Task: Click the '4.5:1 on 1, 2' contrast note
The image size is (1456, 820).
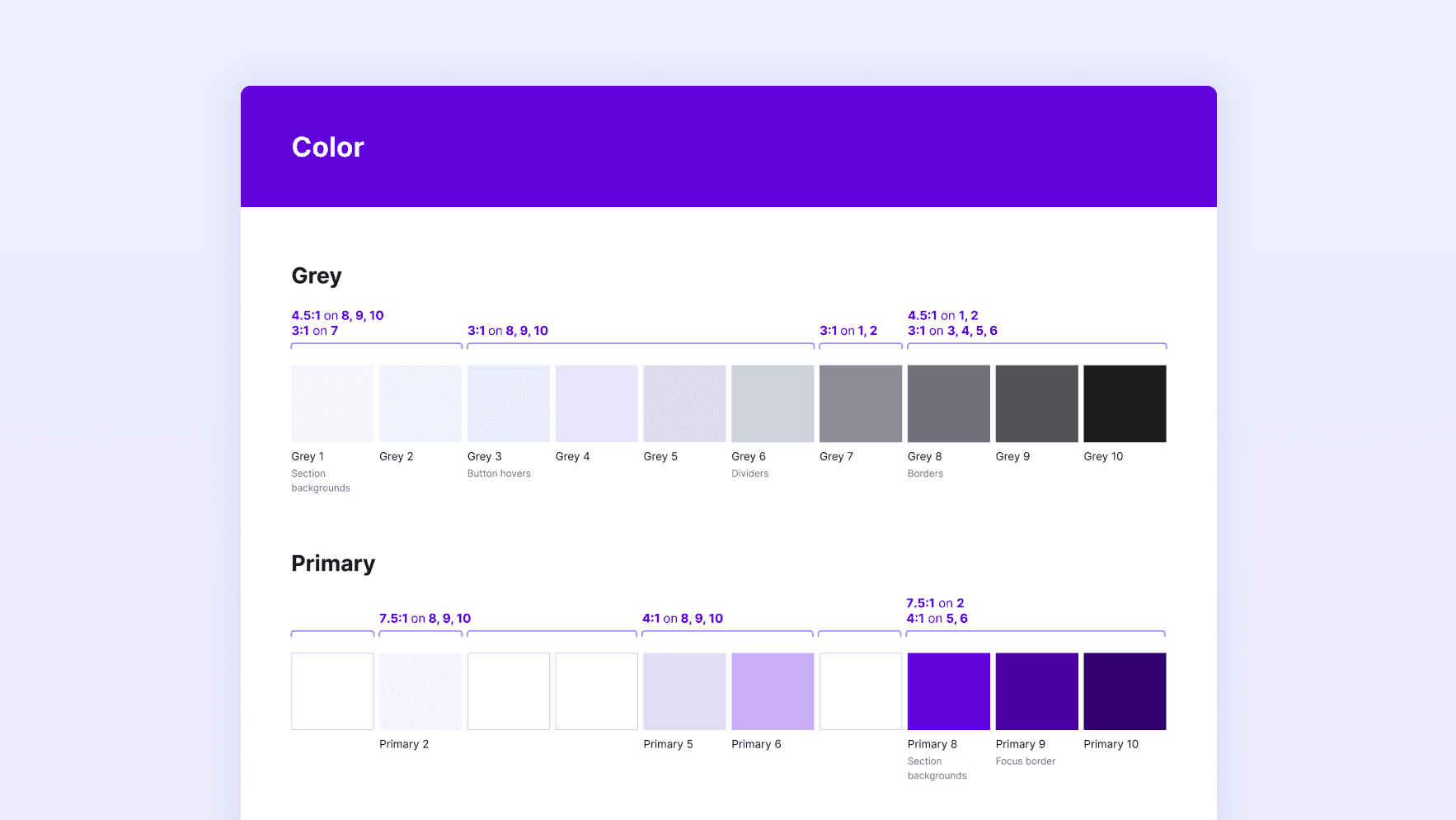Action: pos(943,315)
